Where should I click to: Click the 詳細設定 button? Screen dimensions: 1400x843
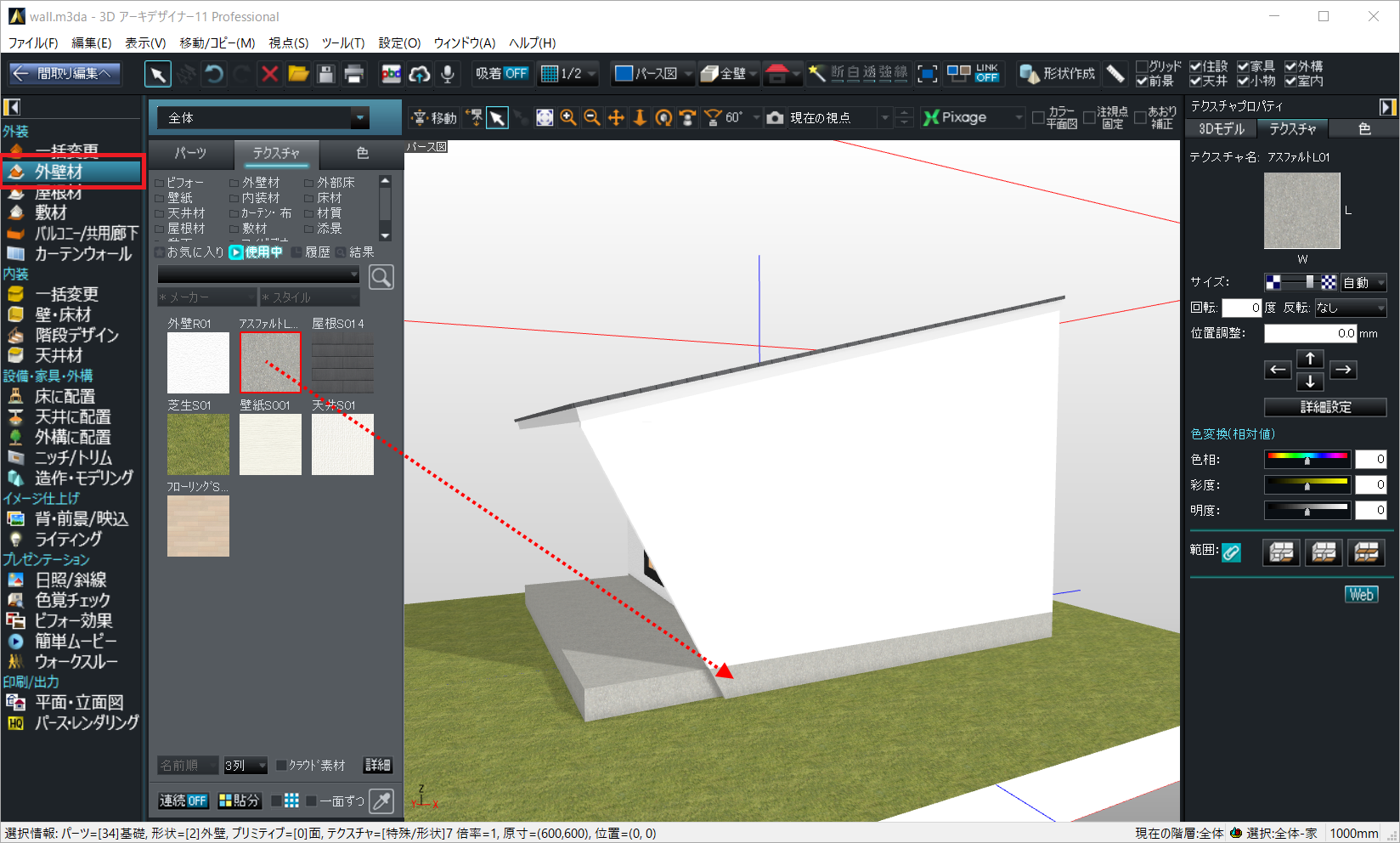tap(1325, 407)
